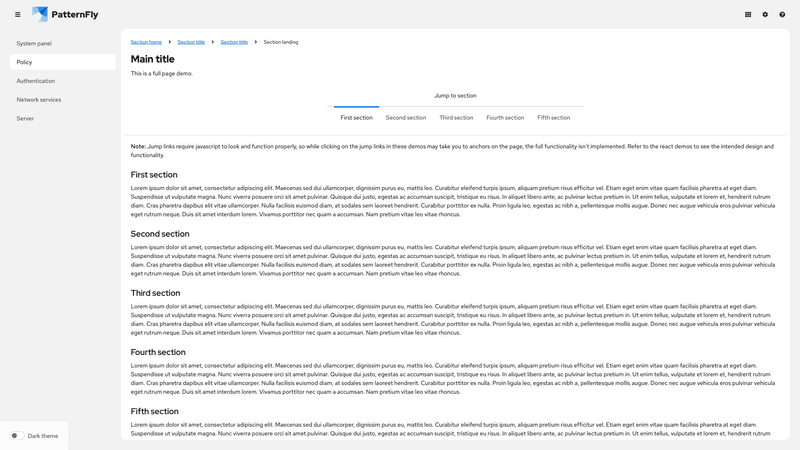This screenshot has width=800, height=450.
Task: Jump to First section tab
Action: click(356, 118)
